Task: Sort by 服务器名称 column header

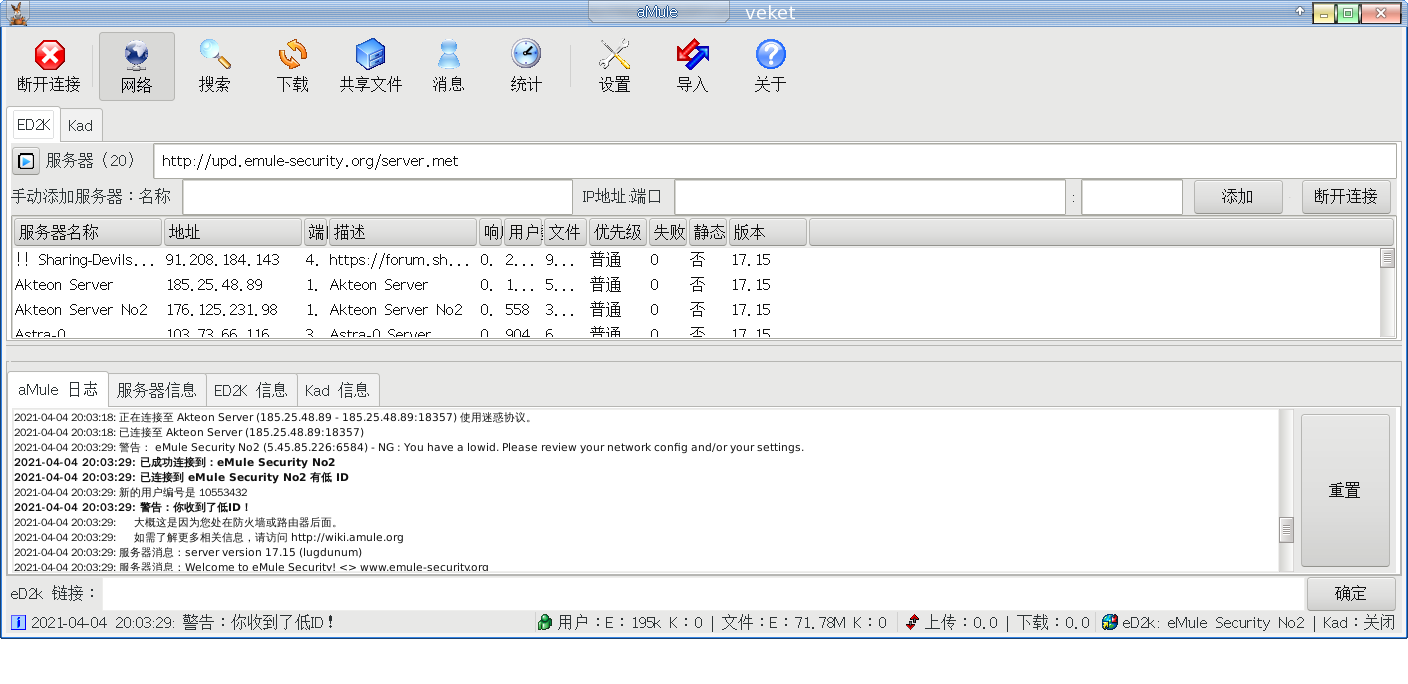Action: [88, 232]
